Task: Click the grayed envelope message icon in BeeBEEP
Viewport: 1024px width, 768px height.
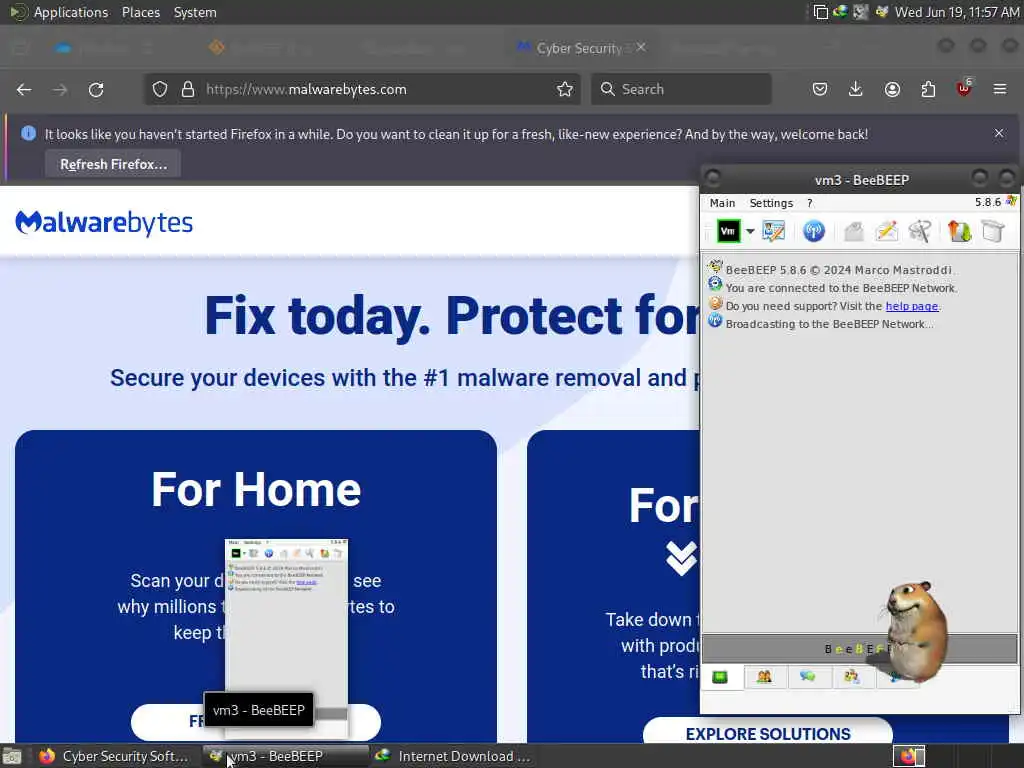Action: pos(854,231)
